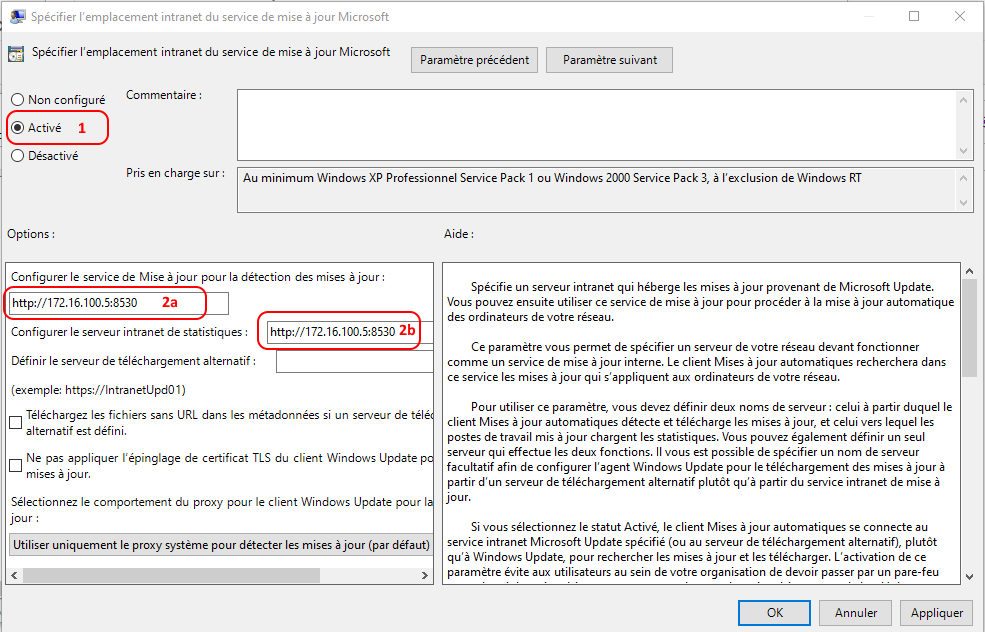Enable 'Téléchargez les fichiers sans URL' checkbox
This screenshot has height=632, width=985.
coord(16,423)
